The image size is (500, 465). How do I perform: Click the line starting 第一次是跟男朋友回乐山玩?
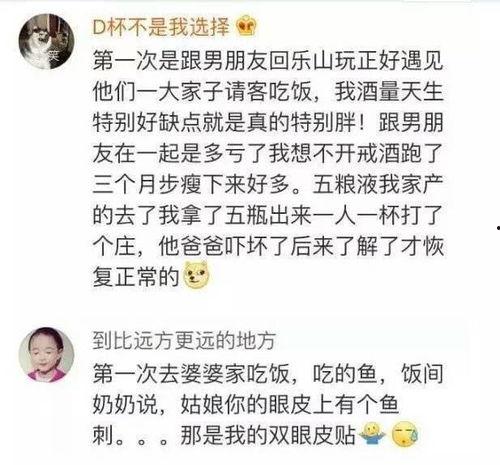tap(268, 61)
